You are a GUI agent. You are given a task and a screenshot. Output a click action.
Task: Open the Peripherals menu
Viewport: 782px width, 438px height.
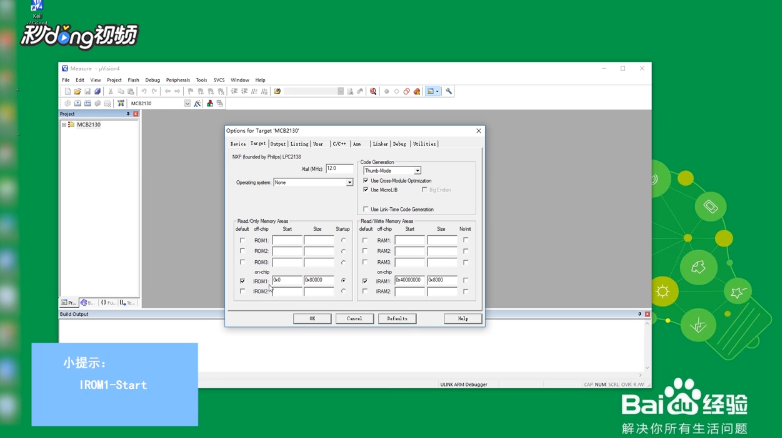point(178,80)
